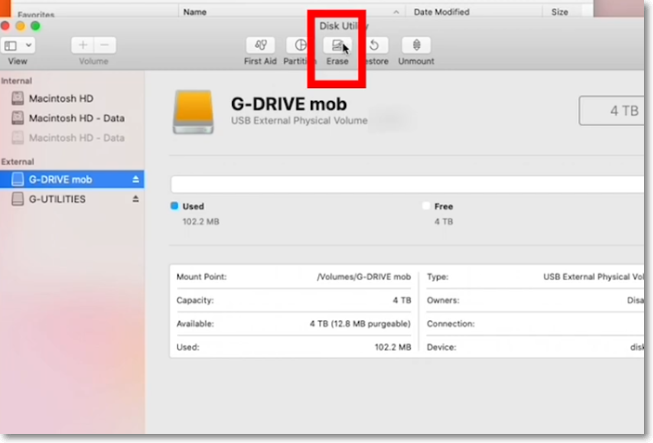Click the First Aid toolbar icon
Image resolution: width=653 pixels, height=443 pixels.
tap(260, 45)
